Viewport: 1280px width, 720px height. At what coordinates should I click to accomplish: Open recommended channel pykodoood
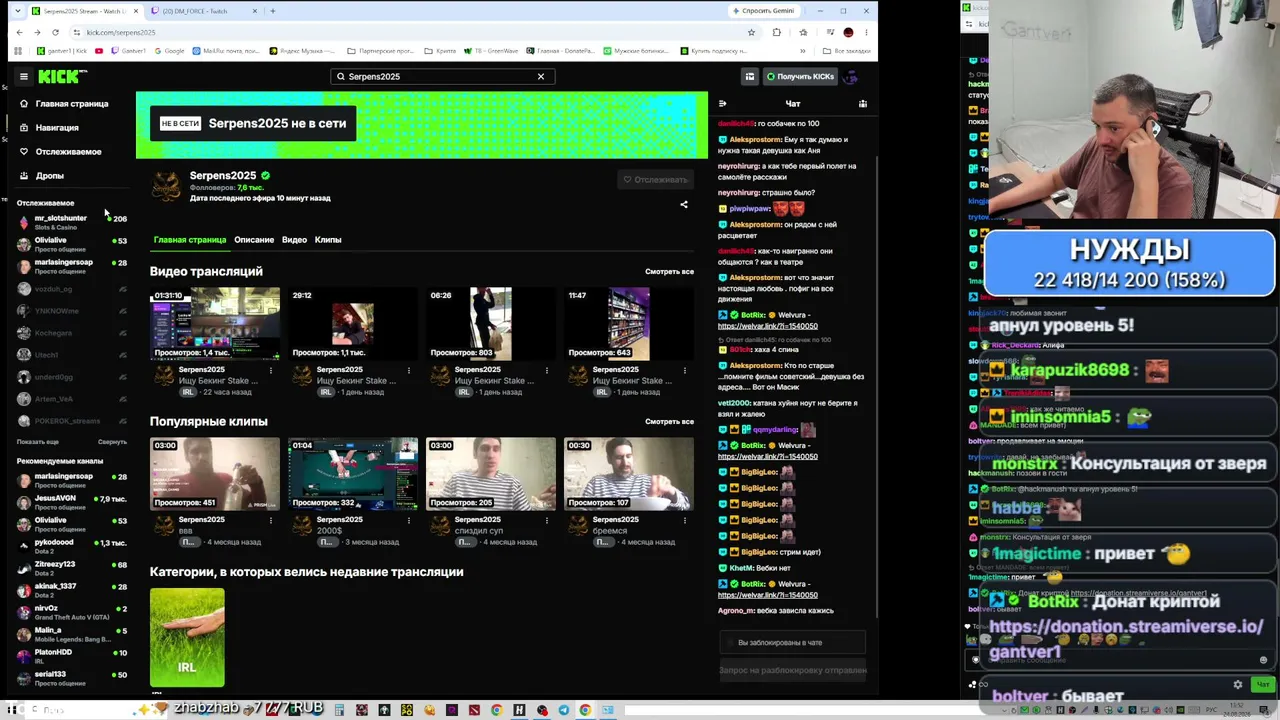tap(72, 546)
